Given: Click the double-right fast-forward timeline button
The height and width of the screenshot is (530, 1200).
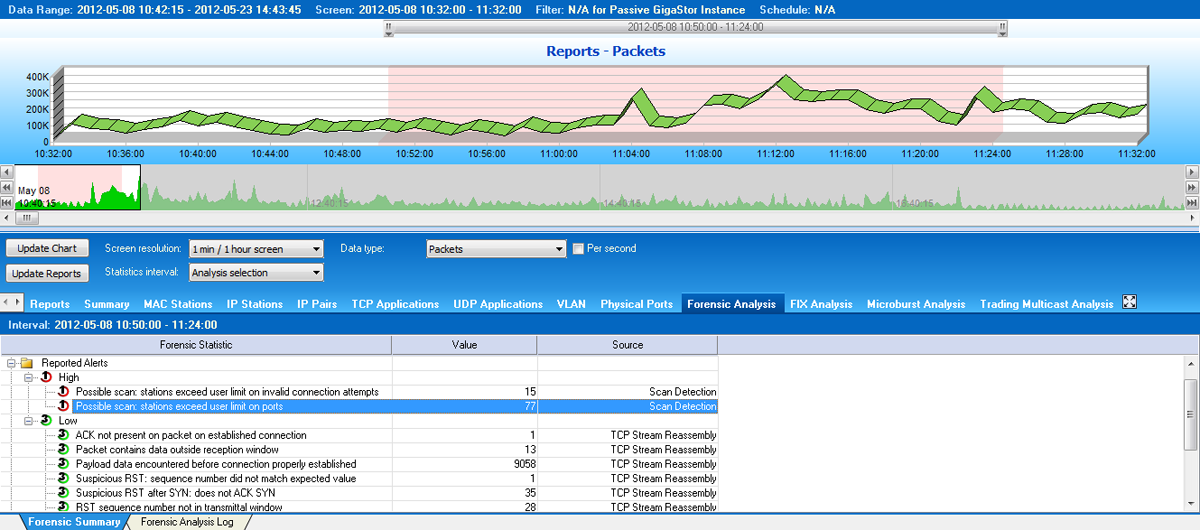Looking at the screenshot, I should (x=1192, y=187).
